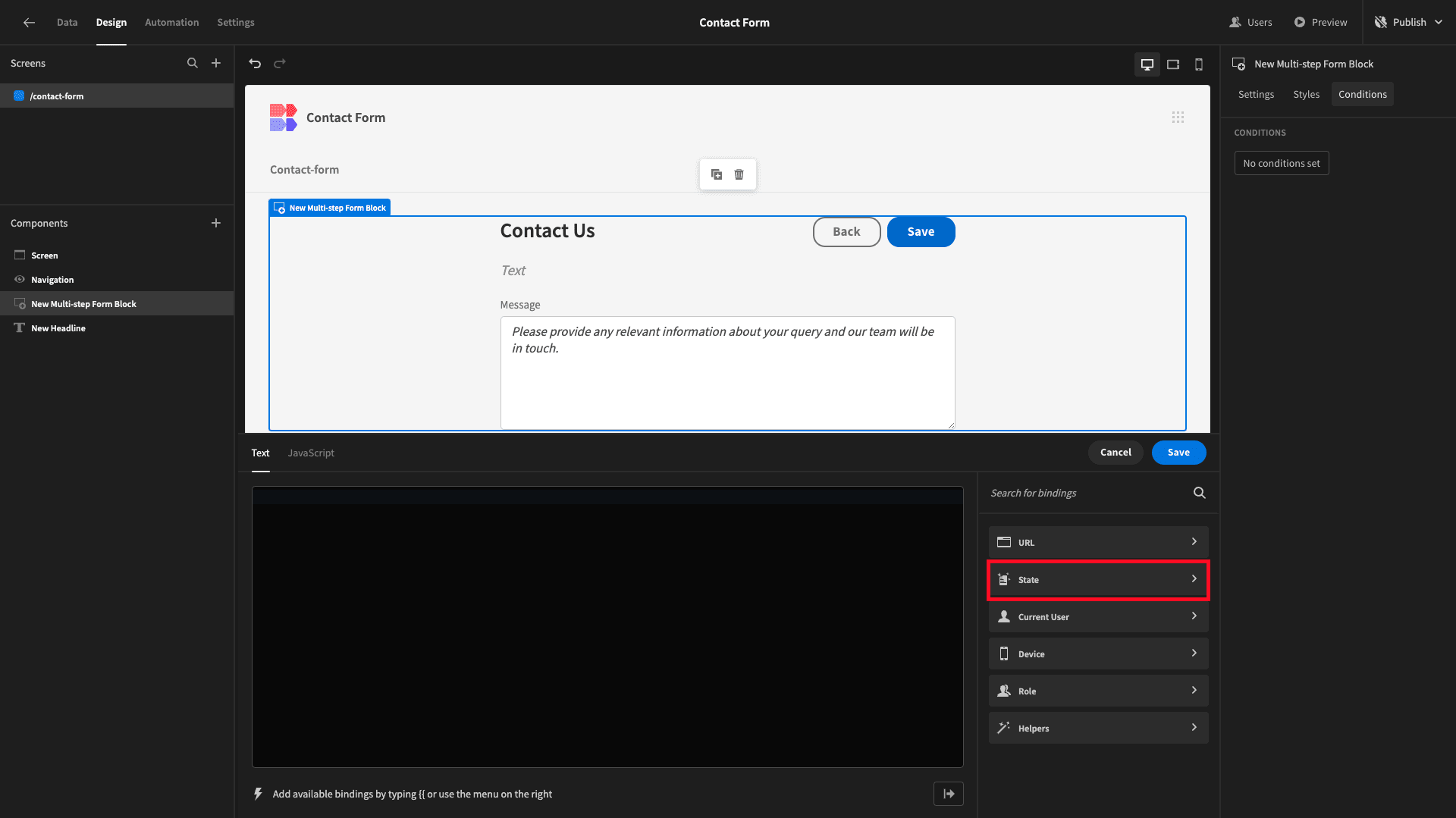Image resolution: width=1456 pixels, height=818 pixels.
Task: Click the Users button
Action: tap(1251, 22)
